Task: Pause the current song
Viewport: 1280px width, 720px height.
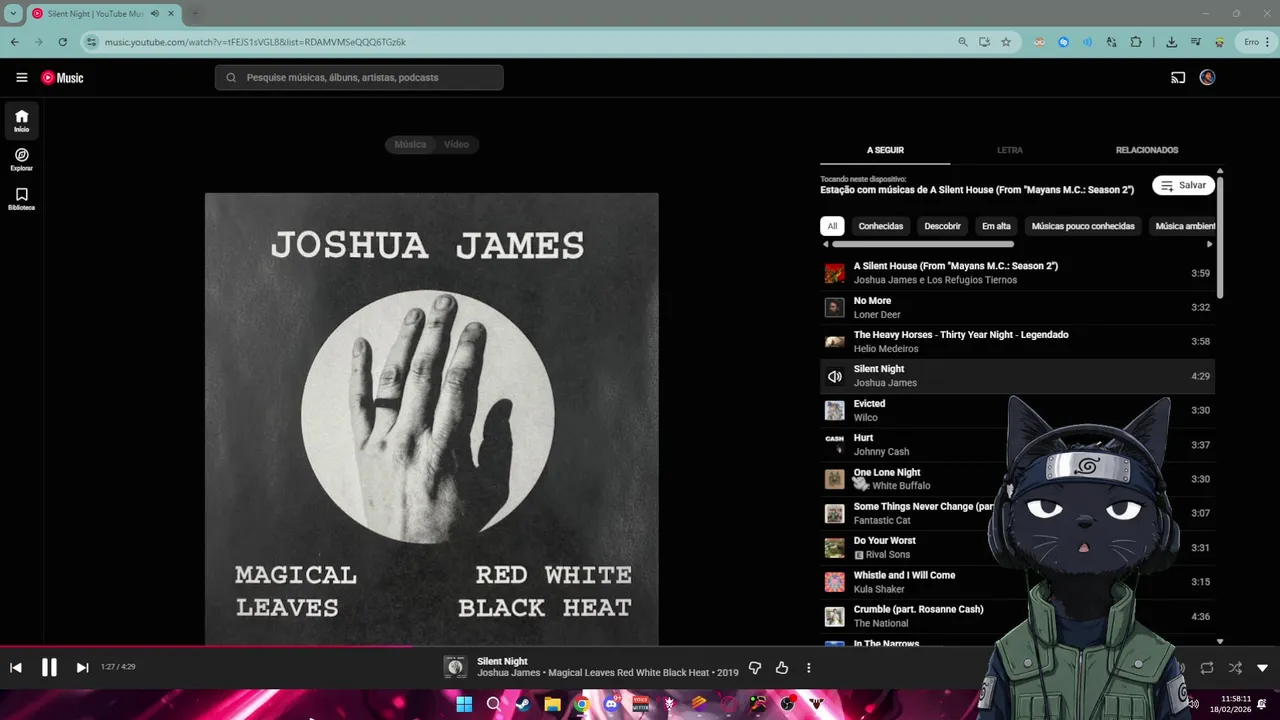Action: 49,668
